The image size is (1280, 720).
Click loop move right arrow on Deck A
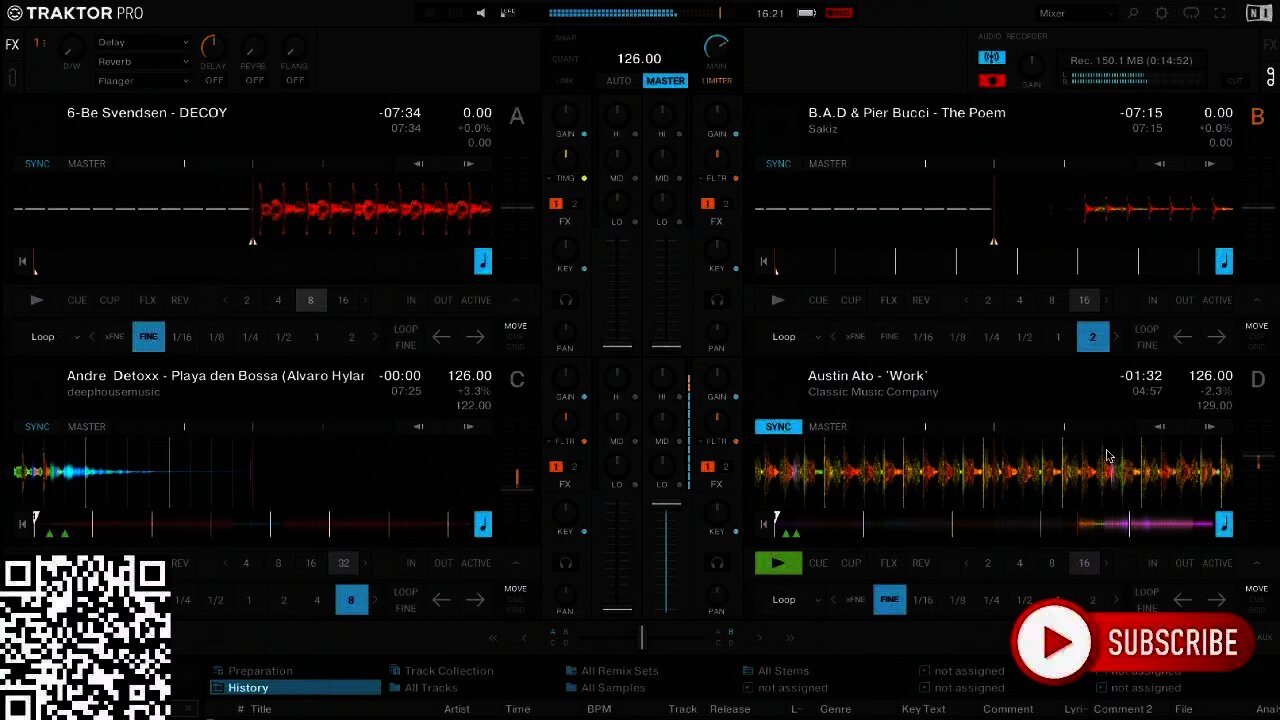click(475, 337)
